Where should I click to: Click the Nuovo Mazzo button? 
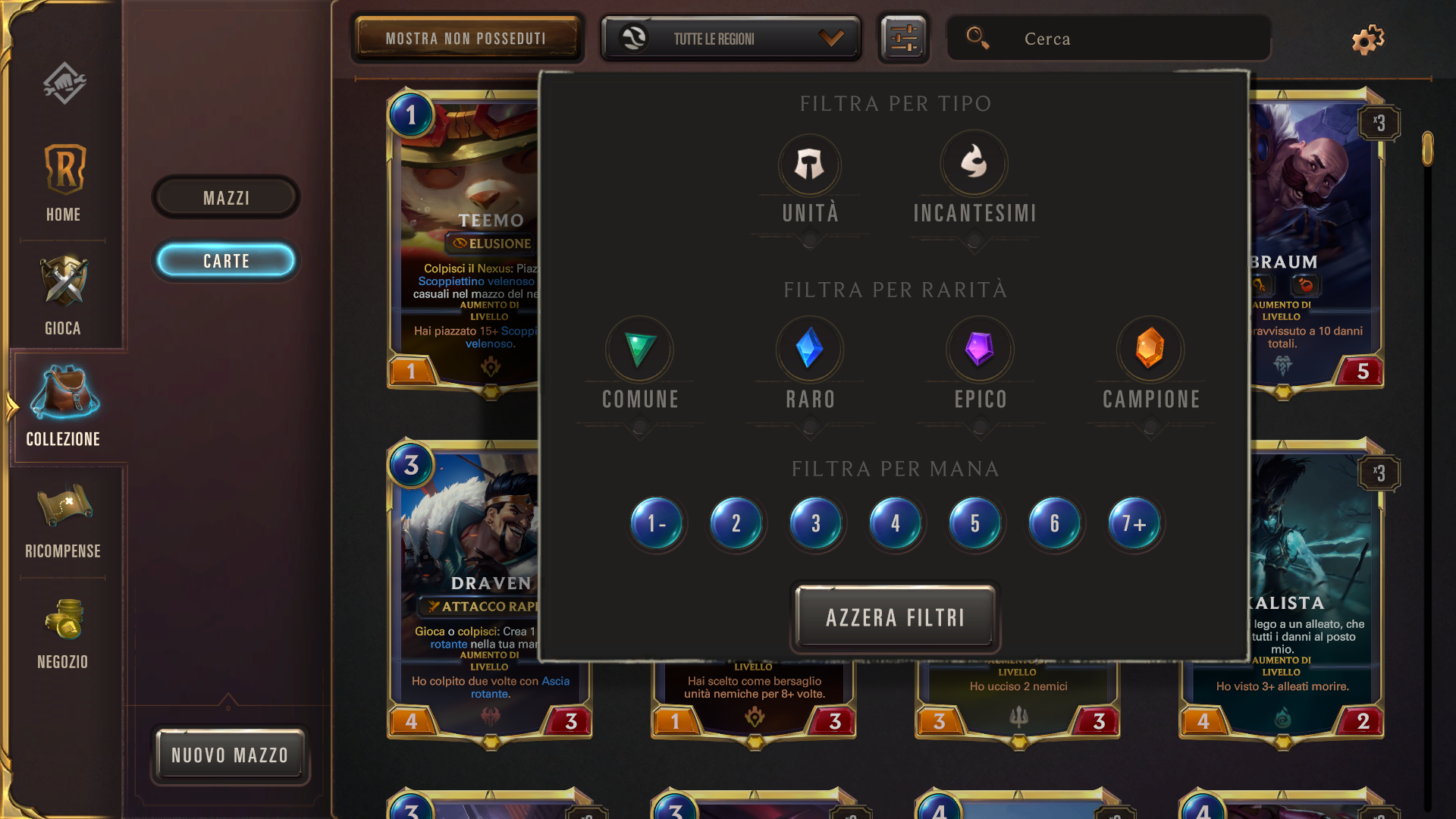tap(231, 755)
